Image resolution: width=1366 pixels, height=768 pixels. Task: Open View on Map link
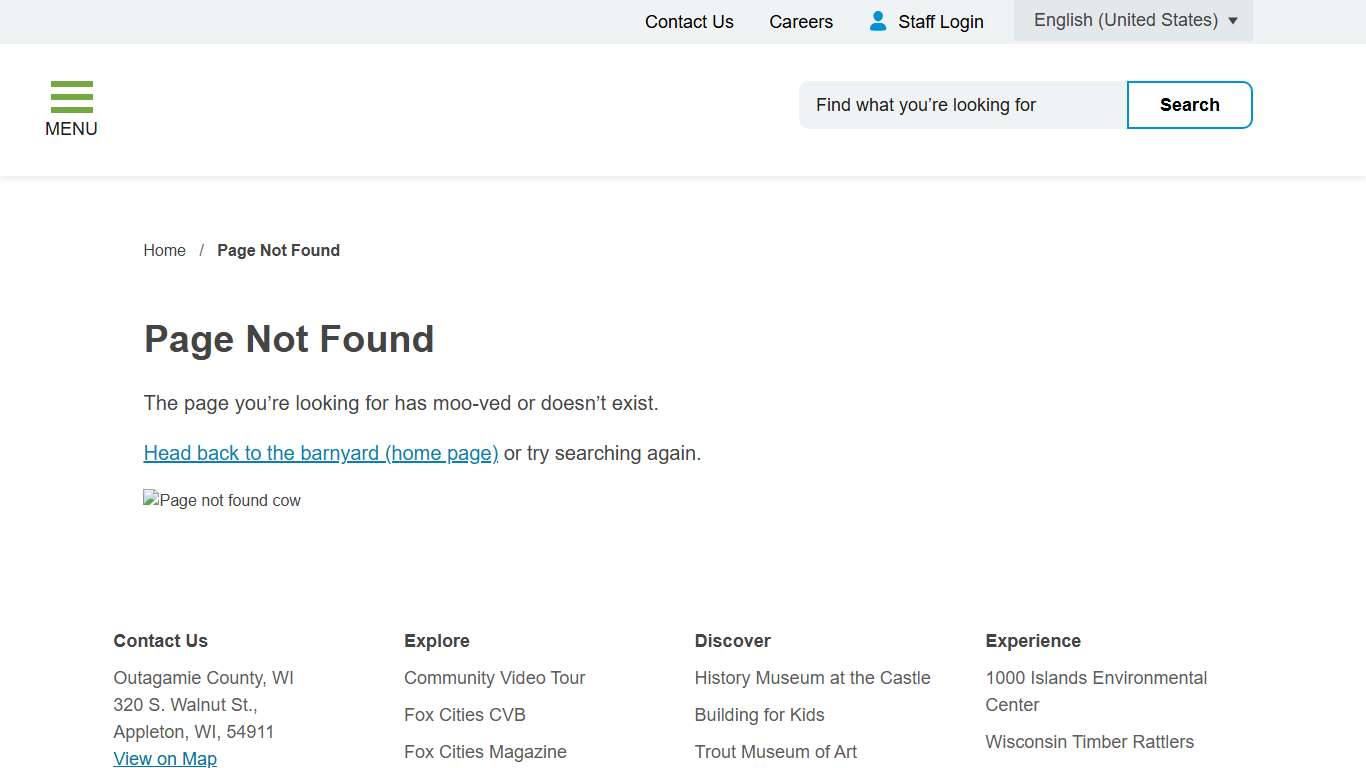[165, 758]
